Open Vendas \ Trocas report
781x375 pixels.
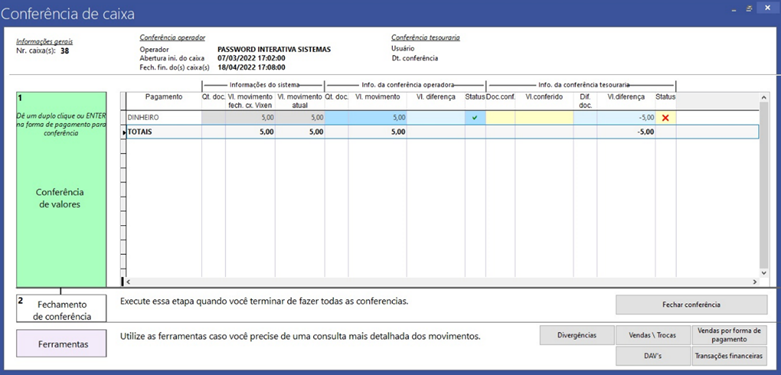pyautogui.click(x=652, y=335)
